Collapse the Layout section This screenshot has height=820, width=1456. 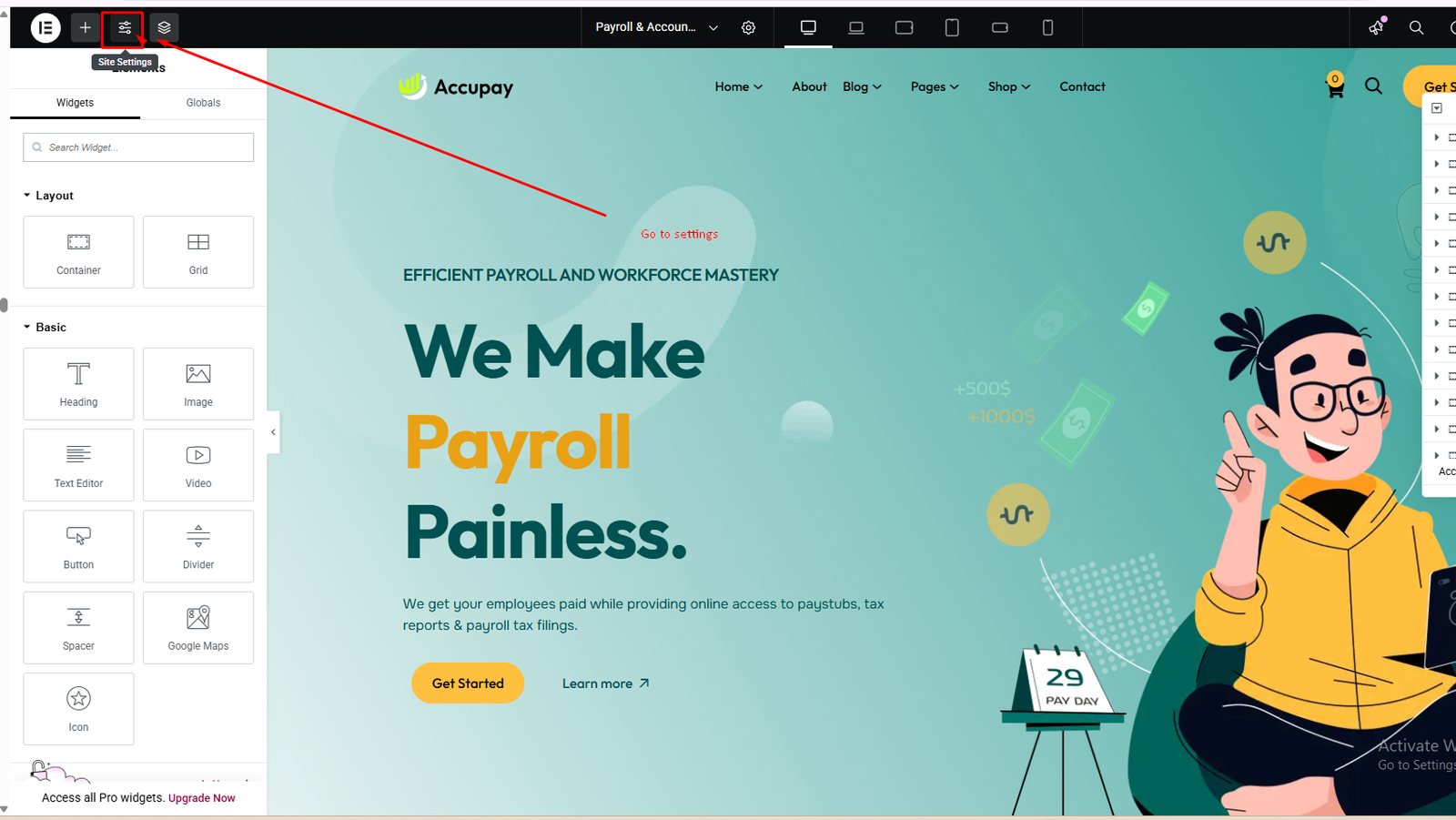pyautogui.click(x=48, y=196)
